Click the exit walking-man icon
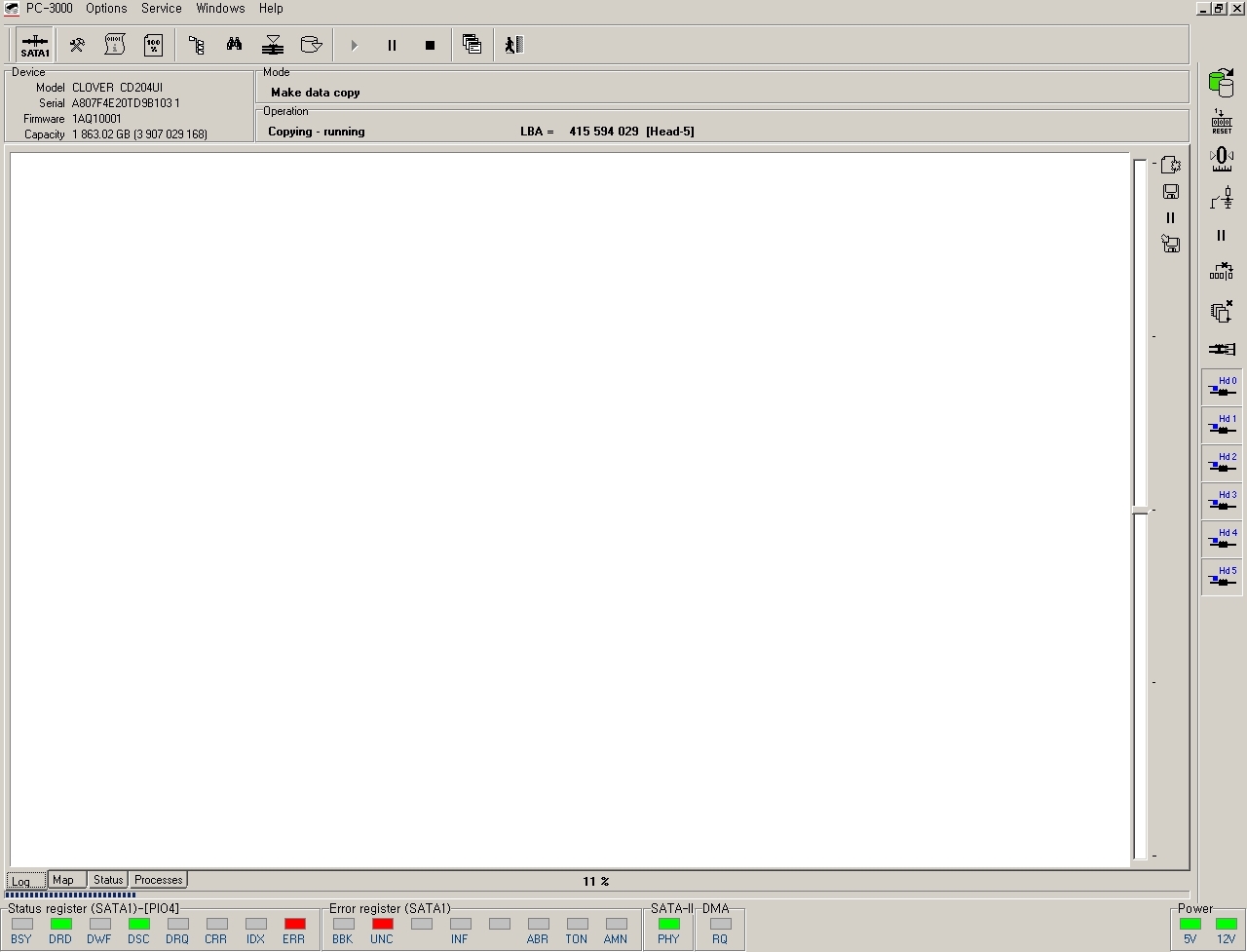This screenshot has width=1247, height=952. point(514,45)
